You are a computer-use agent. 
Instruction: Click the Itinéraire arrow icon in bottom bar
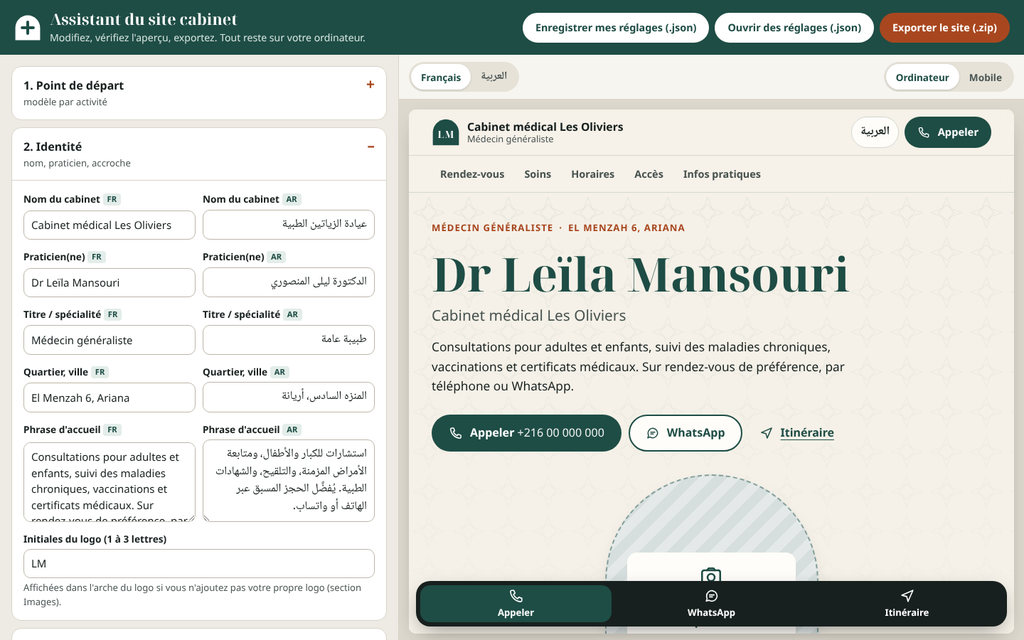pyautogui.click(x=906, y=596)
